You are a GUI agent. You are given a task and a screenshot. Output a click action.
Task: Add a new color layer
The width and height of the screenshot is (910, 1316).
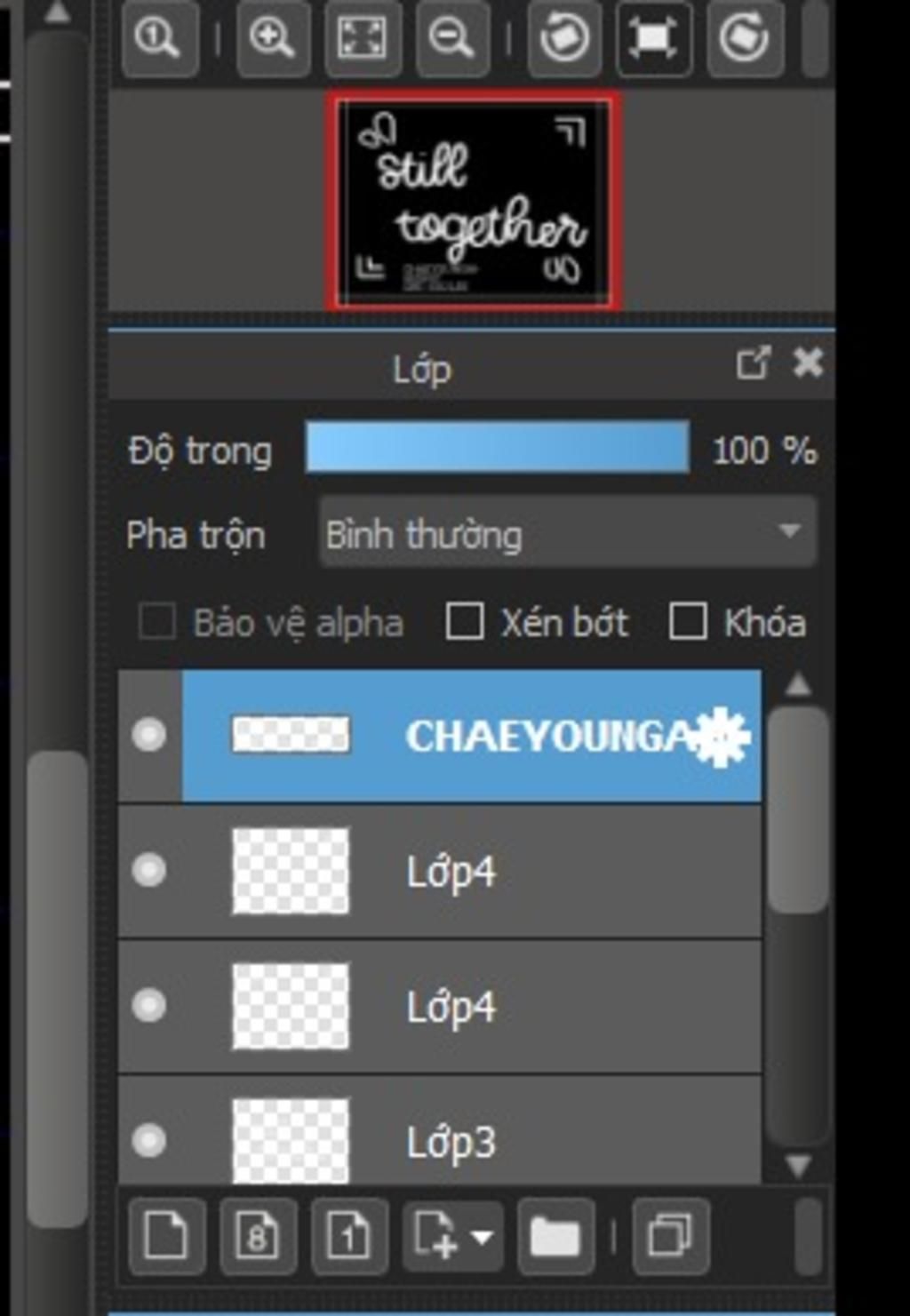pyautogui.click(x=167, y=1236)
